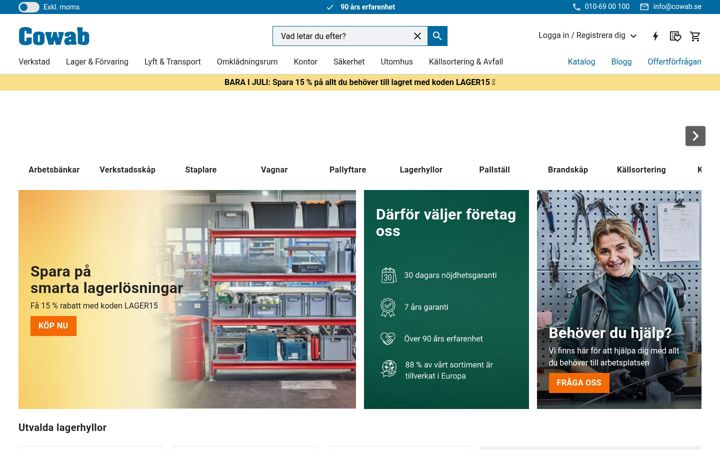Screen dimensions: 720x450
Task: Open the Omklädningsrum menu
Action: click(247, 62)
